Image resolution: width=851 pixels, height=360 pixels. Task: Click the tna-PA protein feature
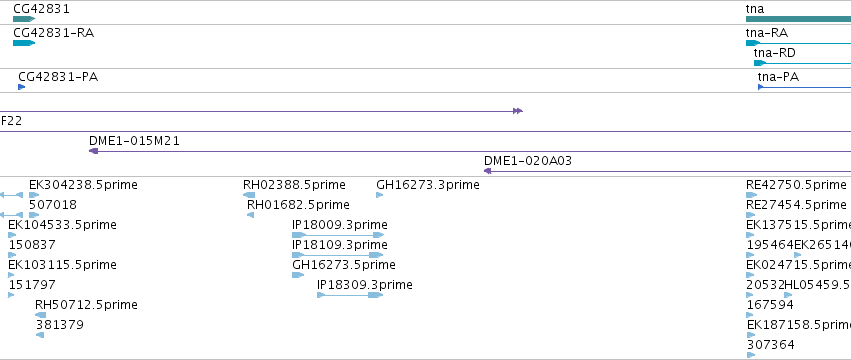pyautogui.click(x=804, y=87)
